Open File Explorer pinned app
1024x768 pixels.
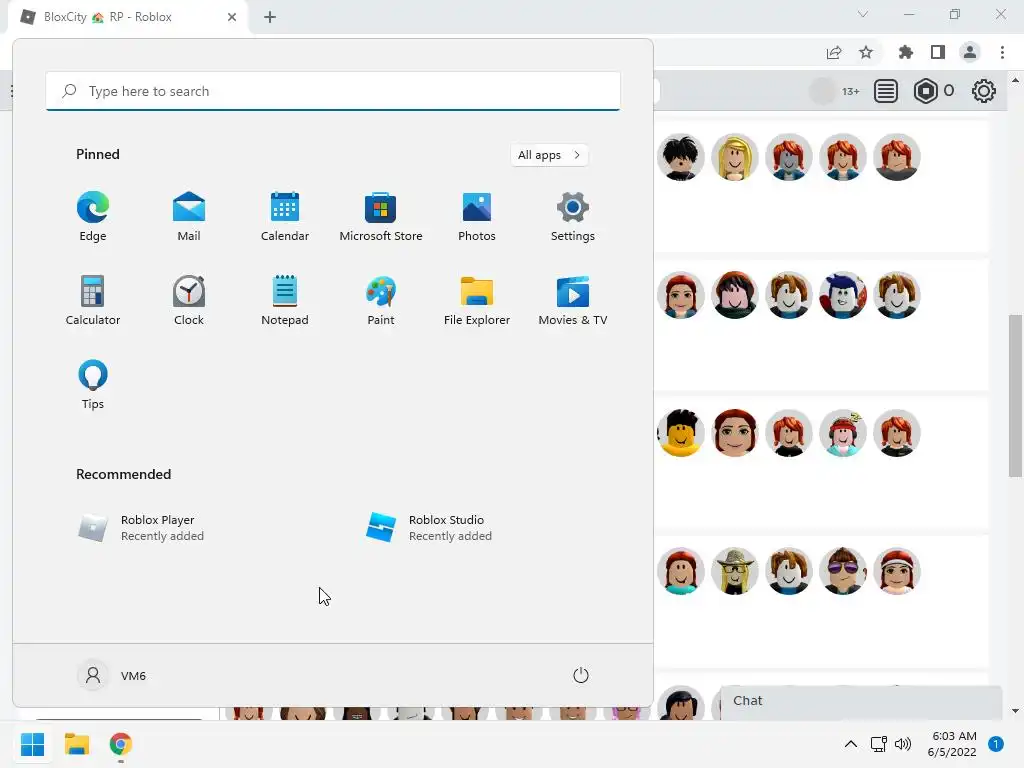click(477, 300)
